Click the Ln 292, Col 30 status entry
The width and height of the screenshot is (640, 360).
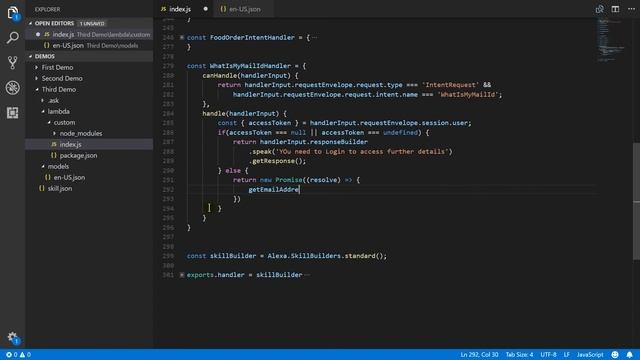pyautogui.click(x=479, y=355)
